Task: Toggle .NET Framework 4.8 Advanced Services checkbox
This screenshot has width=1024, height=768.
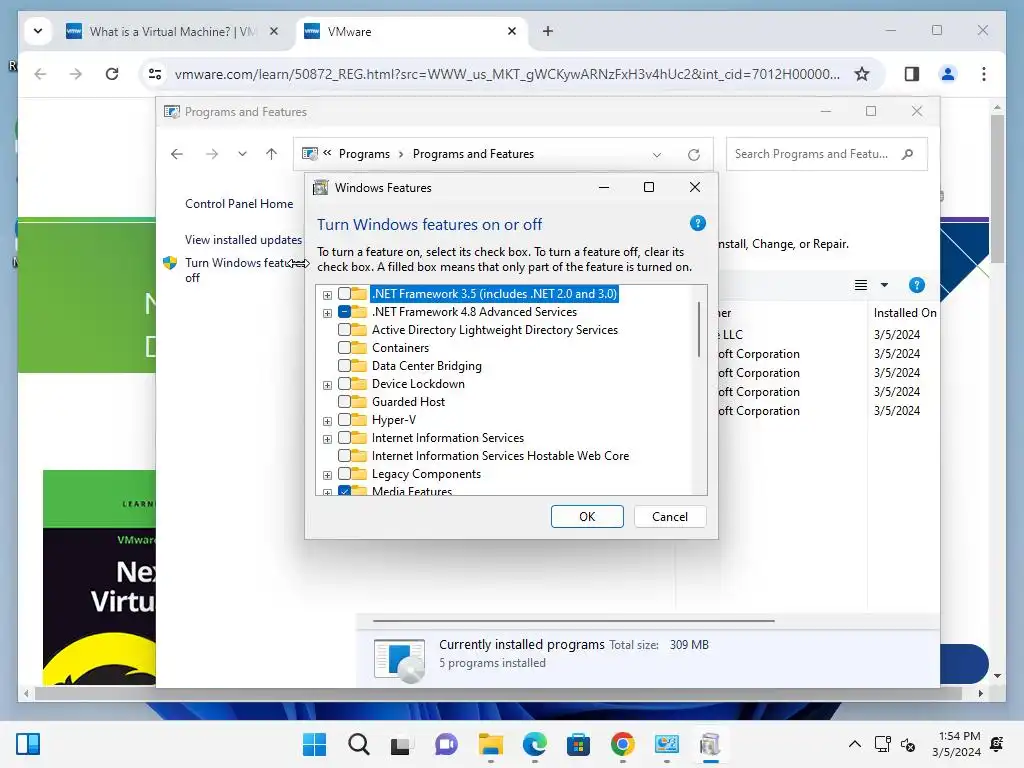Action: 344,312
